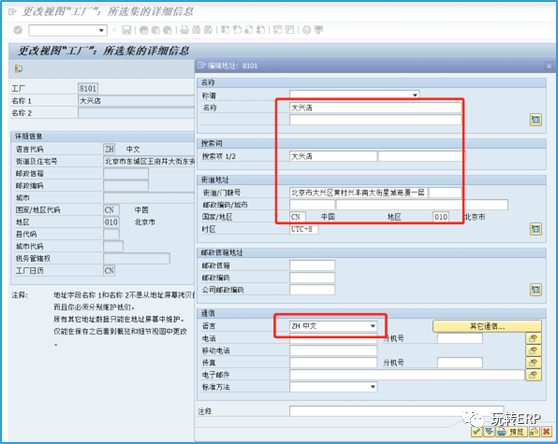The image size is (558, 444).
Task: Click the Find binoculars icon
Action: coord(196,30)
